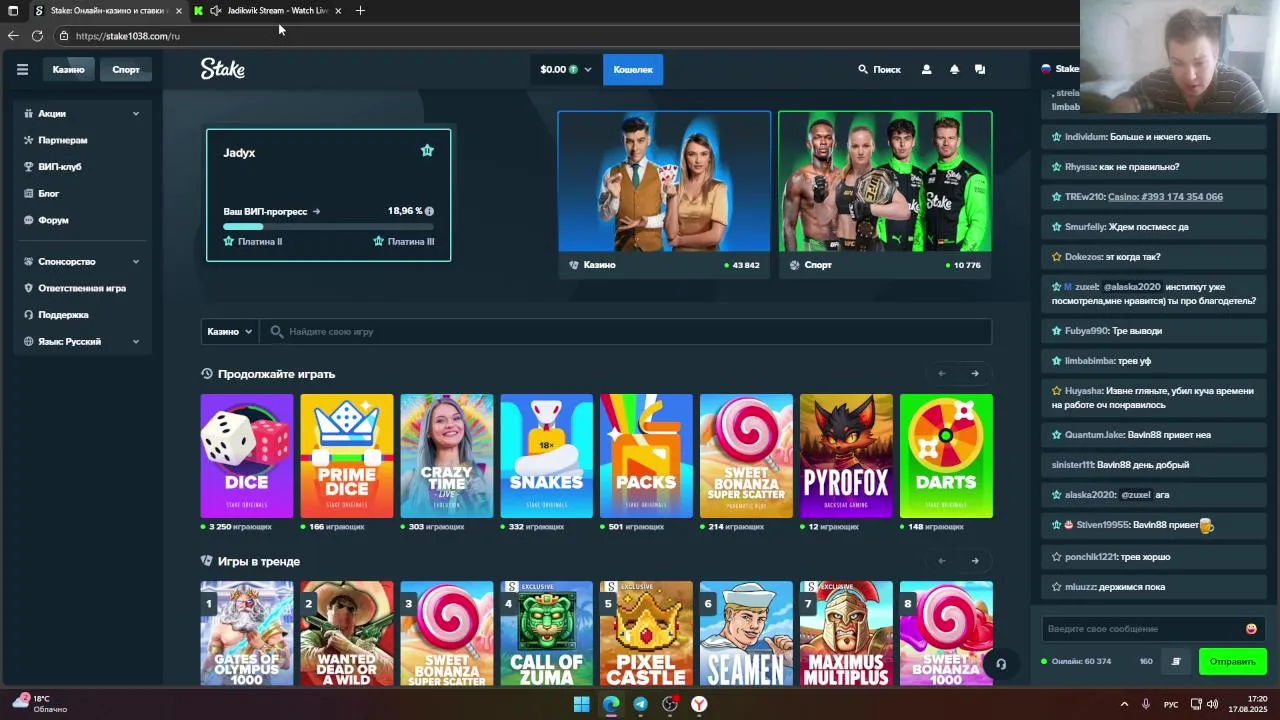Click the Кошелек wallet button

click(x=633, y=69)
